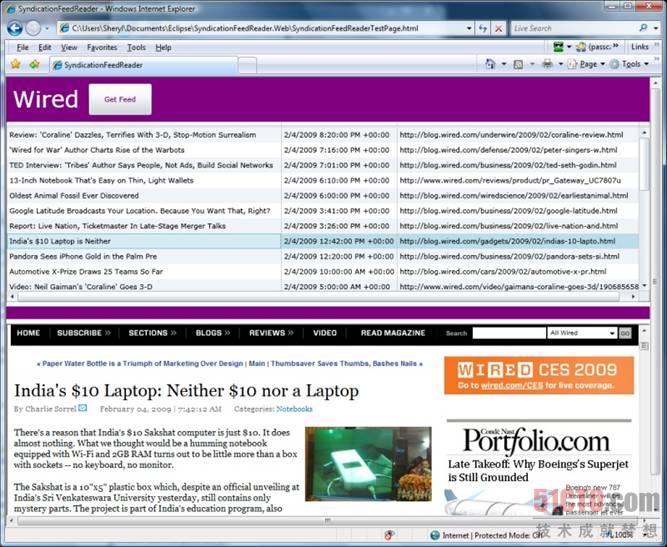Select Report: Live Nation, Ticketmaster row
Image resolution: width=667 pixels, height=547 pixels.
pos(322,226)
